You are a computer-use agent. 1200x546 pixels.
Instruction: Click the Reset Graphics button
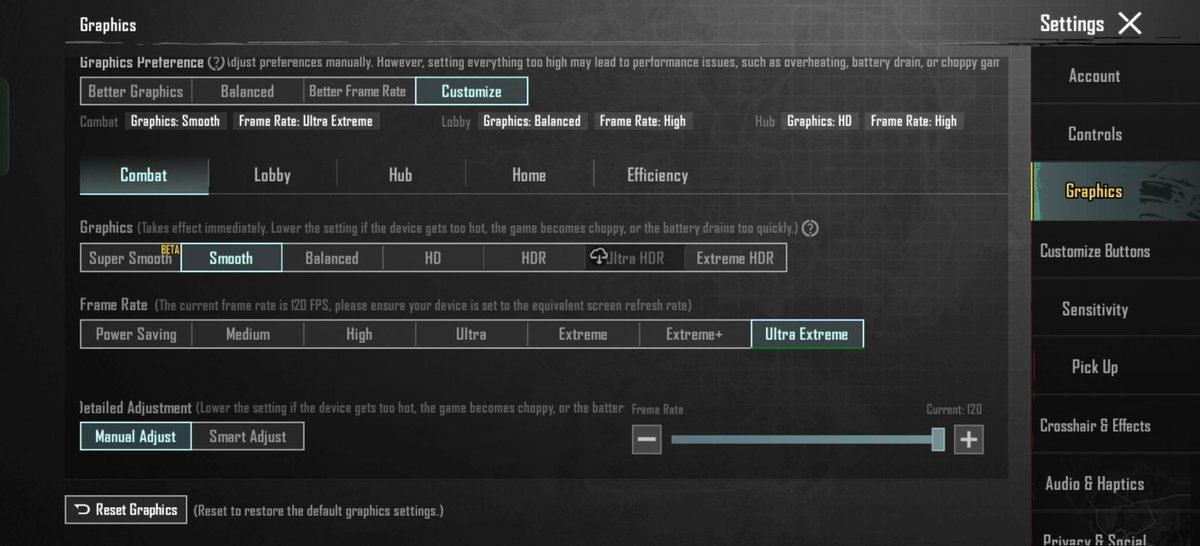tap(126, 510)
